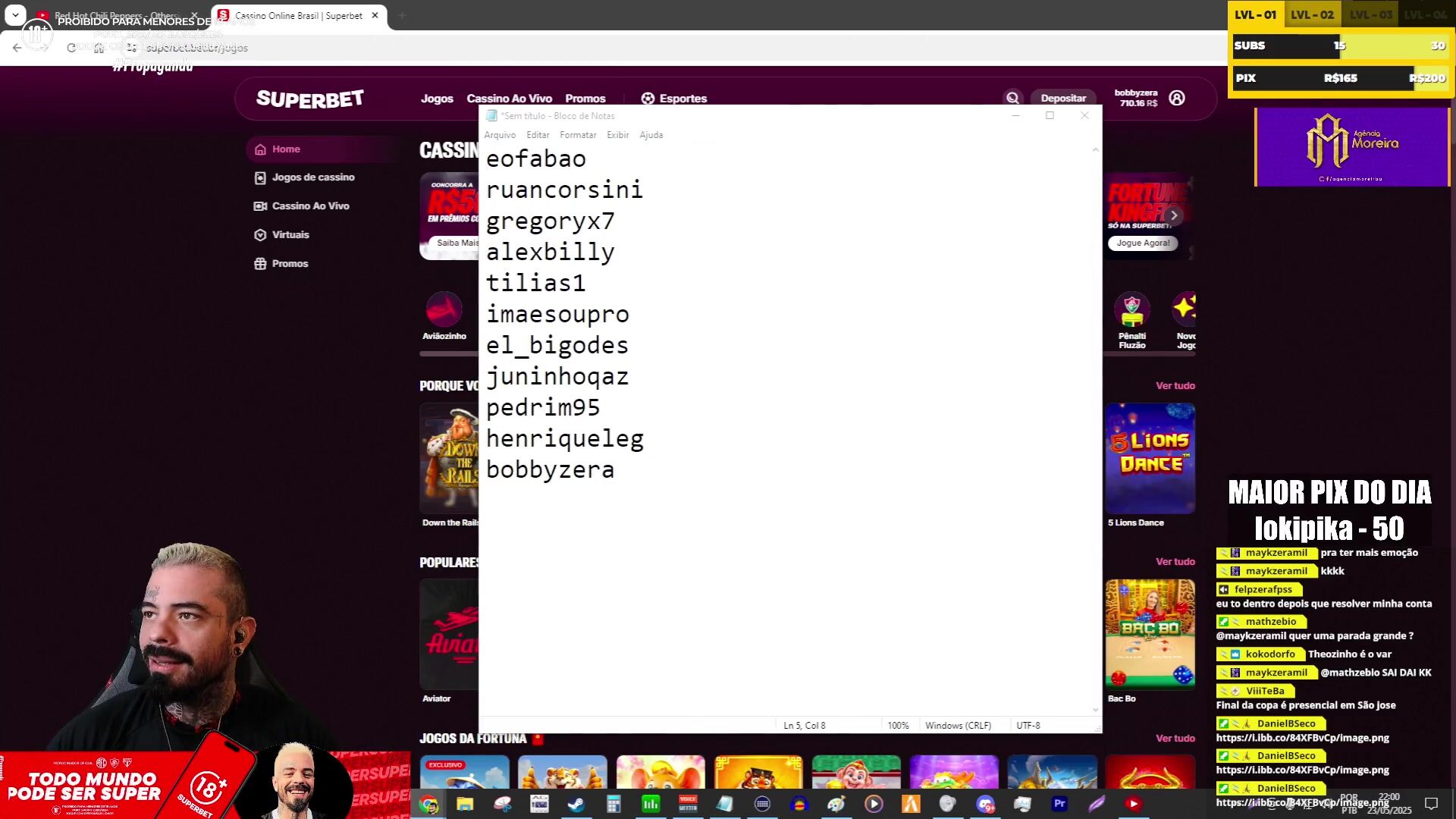This screenshot has height=819, width=1456.
Task: Click the line tilias1 in Notepad
Action: click(x=536, y=284)
